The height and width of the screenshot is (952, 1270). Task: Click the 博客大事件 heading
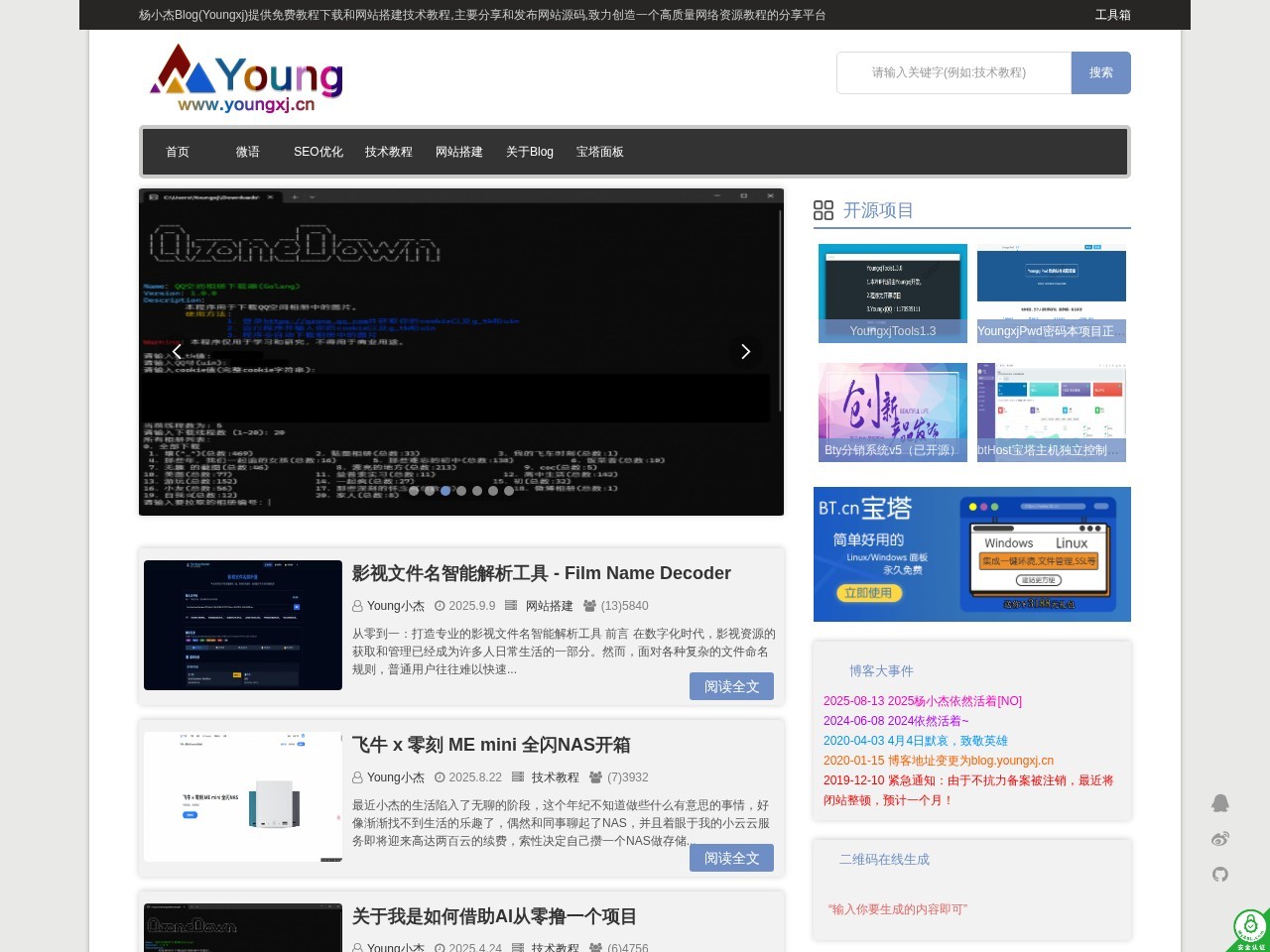pyautogui.click(x=881, y=671)
